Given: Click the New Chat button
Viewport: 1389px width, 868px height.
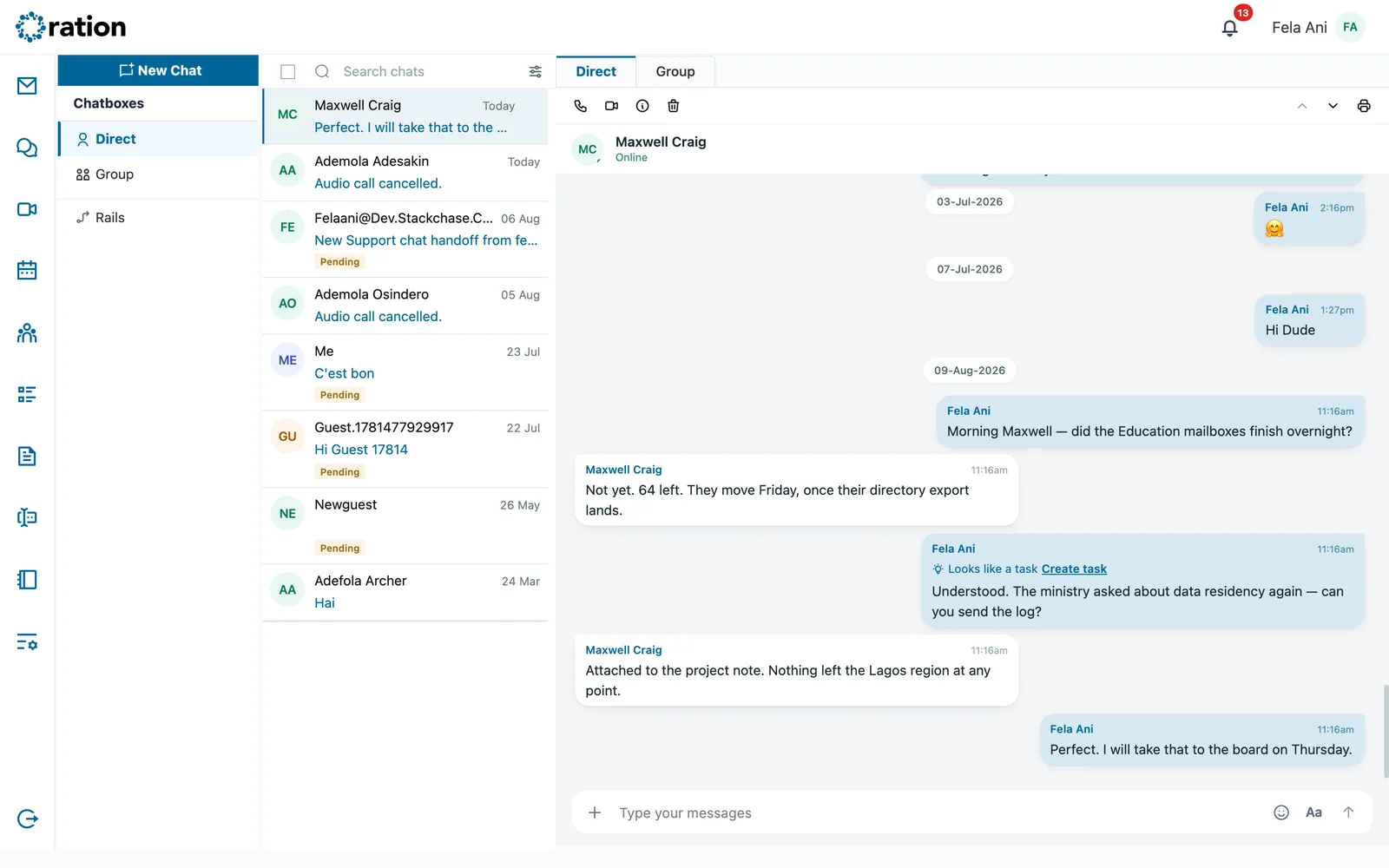Looking at the screenshot, I should [159, 70].
